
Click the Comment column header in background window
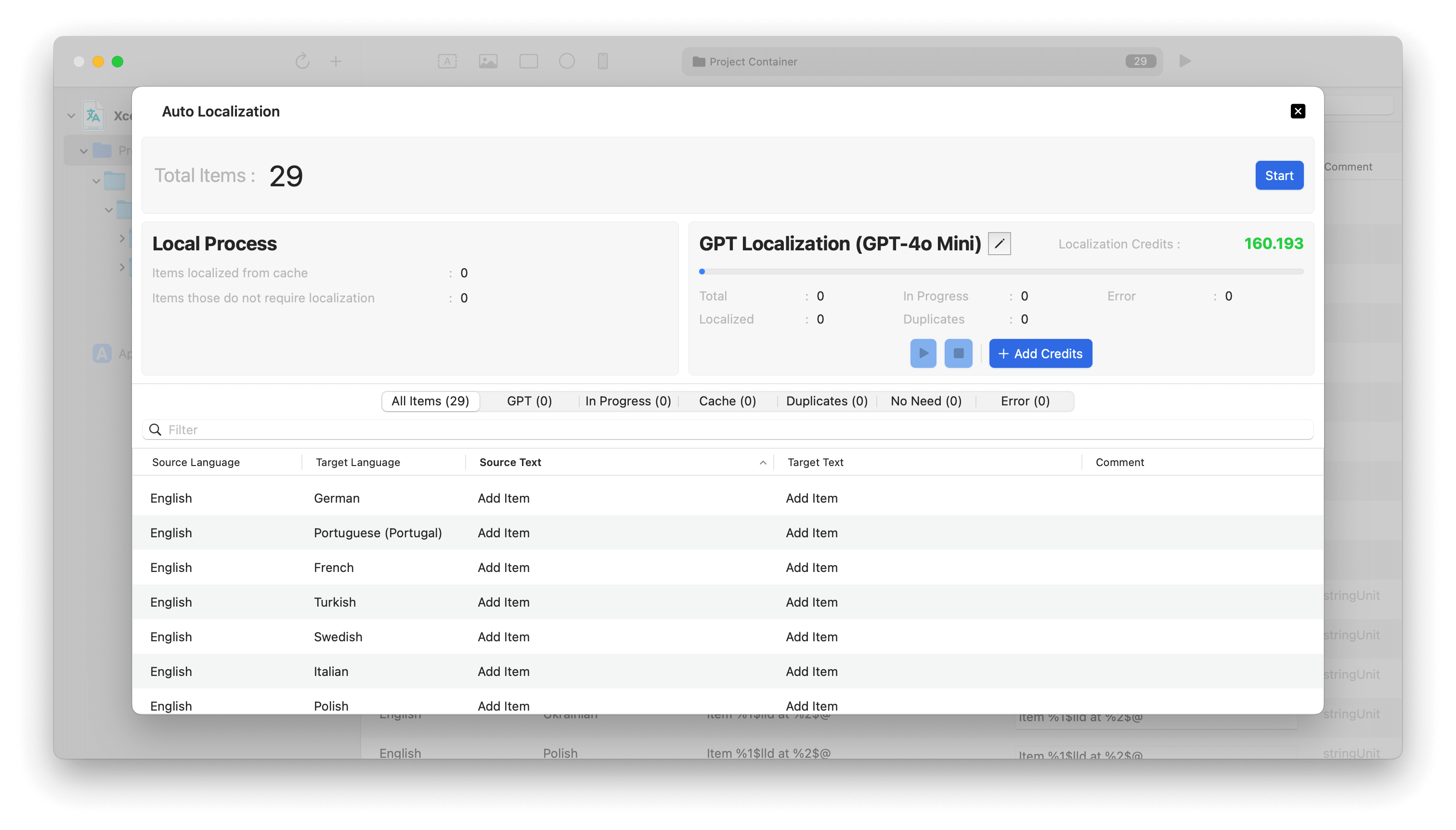(x=1348, y=167)
